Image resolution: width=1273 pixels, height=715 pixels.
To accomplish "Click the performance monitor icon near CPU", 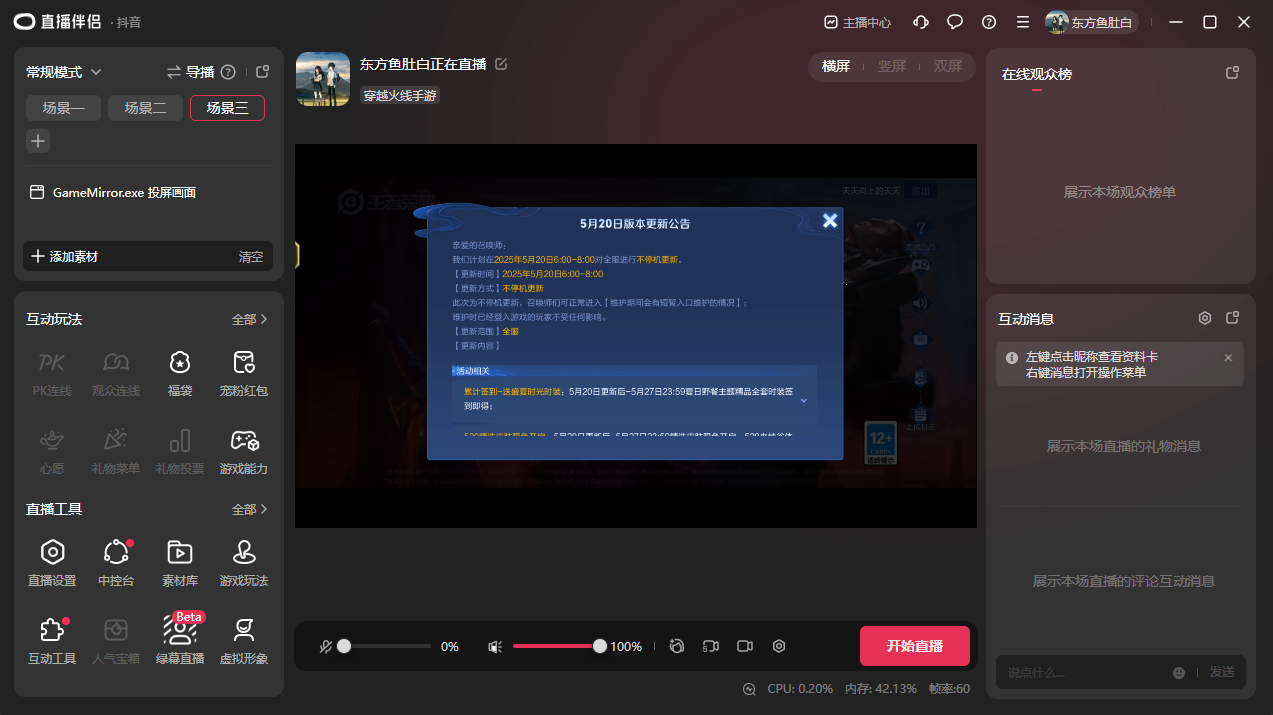I will coord(750,688).
